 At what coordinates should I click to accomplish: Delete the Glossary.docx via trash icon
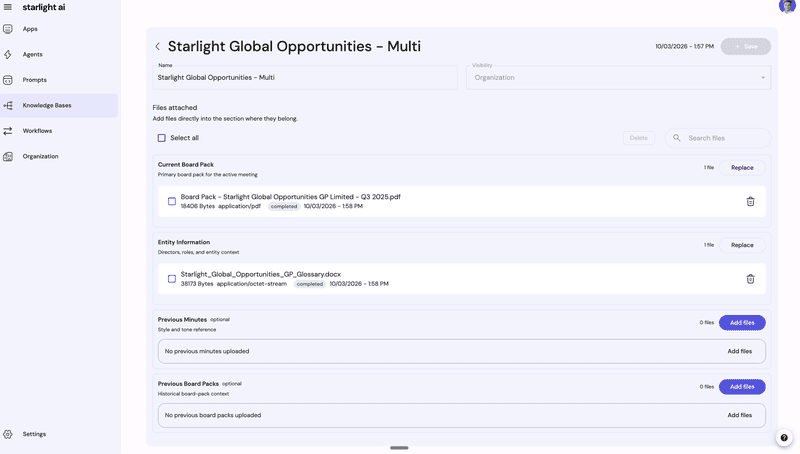coord(750,279)
